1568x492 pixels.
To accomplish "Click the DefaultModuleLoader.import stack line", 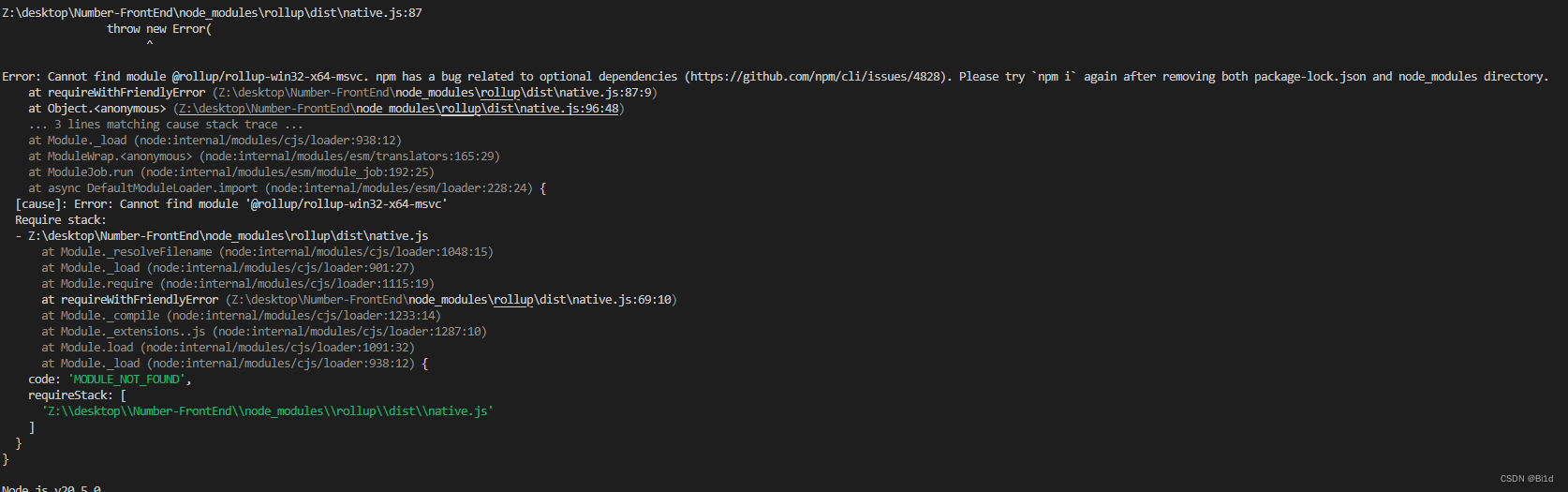I will (x=287, y=188).
